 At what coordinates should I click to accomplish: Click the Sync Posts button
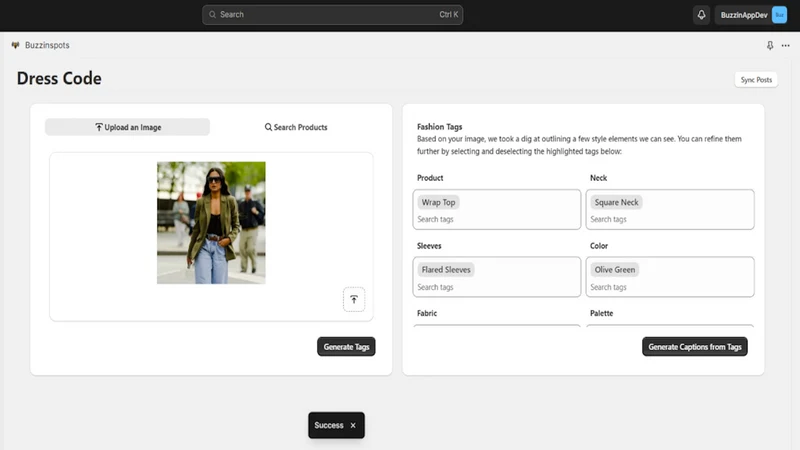click(x=756, y=80)
